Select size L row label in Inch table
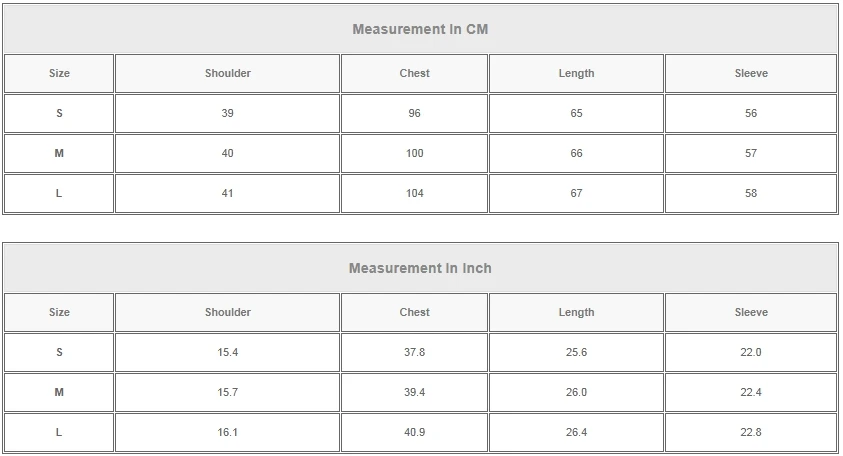The image size is (843, 456). (x=59, y=432)
